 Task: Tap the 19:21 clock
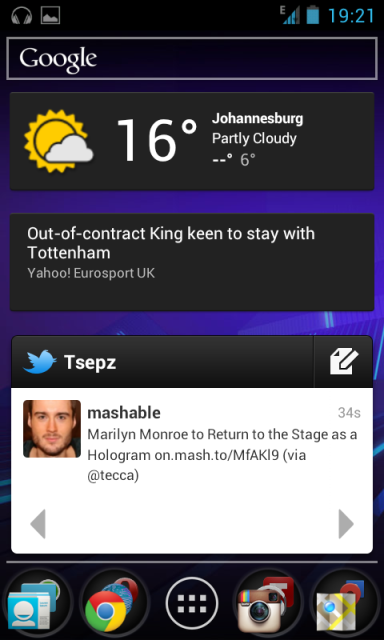[x=351, y=16]
